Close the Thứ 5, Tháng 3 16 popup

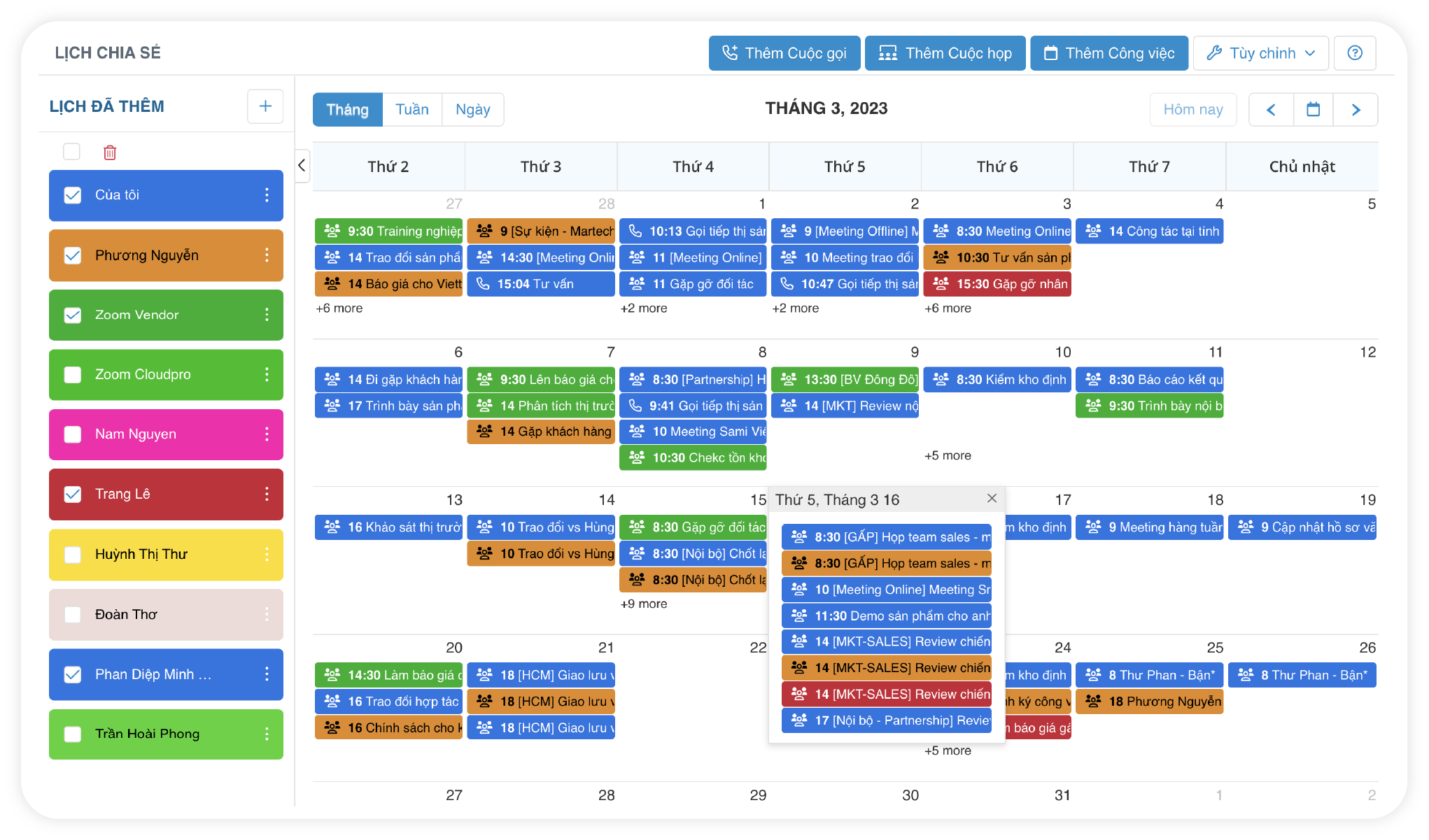pos(992,499)
